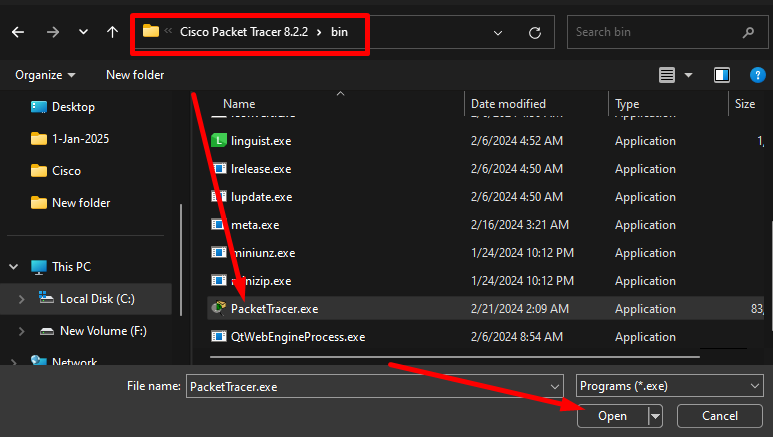Image resolution: width=773 pixels, height=437 pixels.
Task: Go up one folder level
Action: click(112, 33)
